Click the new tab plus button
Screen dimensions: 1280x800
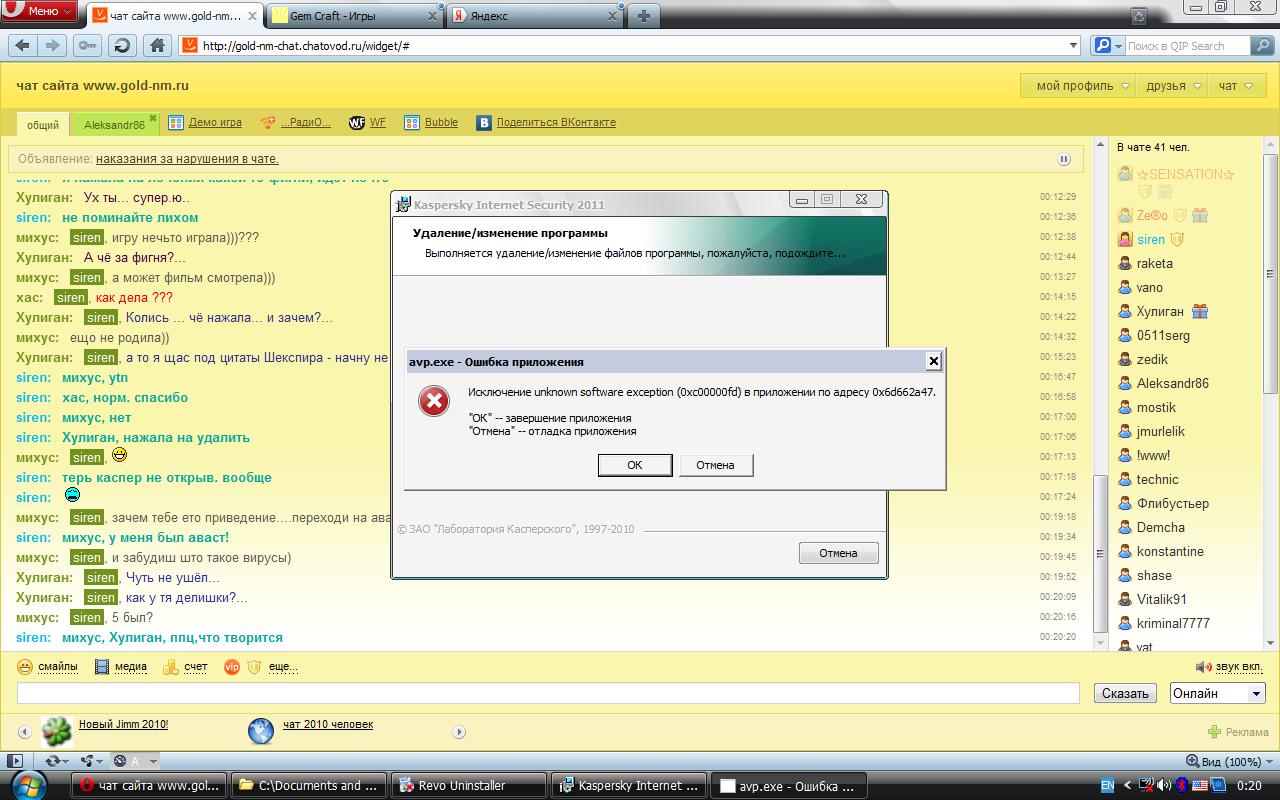point(644,15)
